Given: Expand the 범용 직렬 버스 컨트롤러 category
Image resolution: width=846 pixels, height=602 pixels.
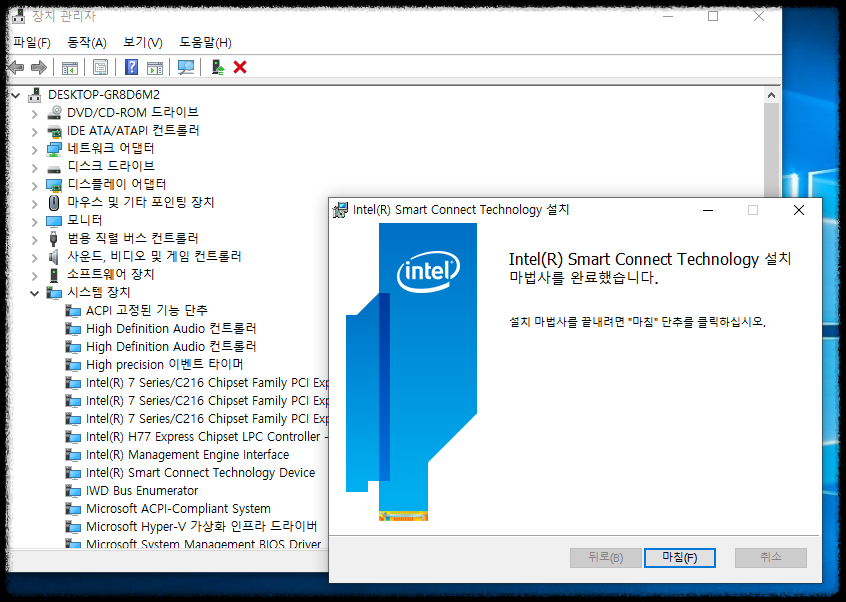Looking at the screenshot, I should tap(35, 240).
